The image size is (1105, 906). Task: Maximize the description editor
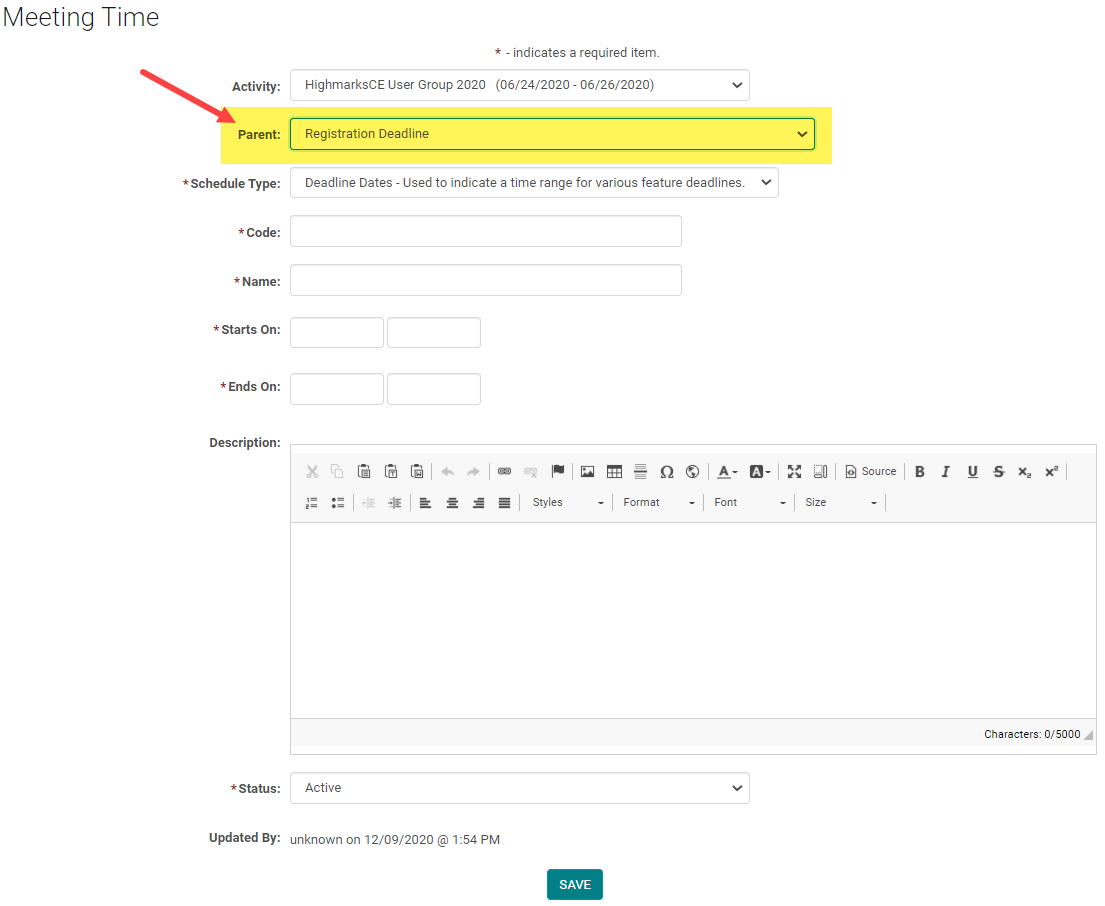tap(794, 472)
